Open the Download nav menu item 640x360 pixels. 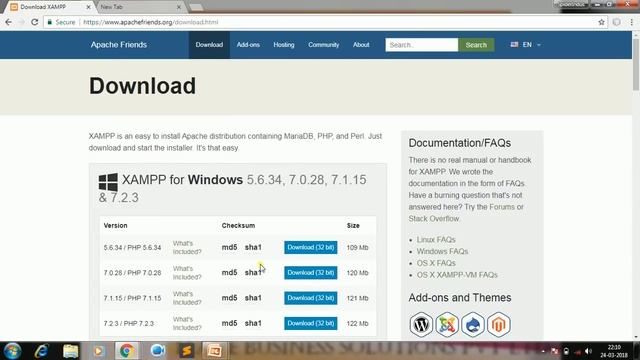tap(209, 45)
